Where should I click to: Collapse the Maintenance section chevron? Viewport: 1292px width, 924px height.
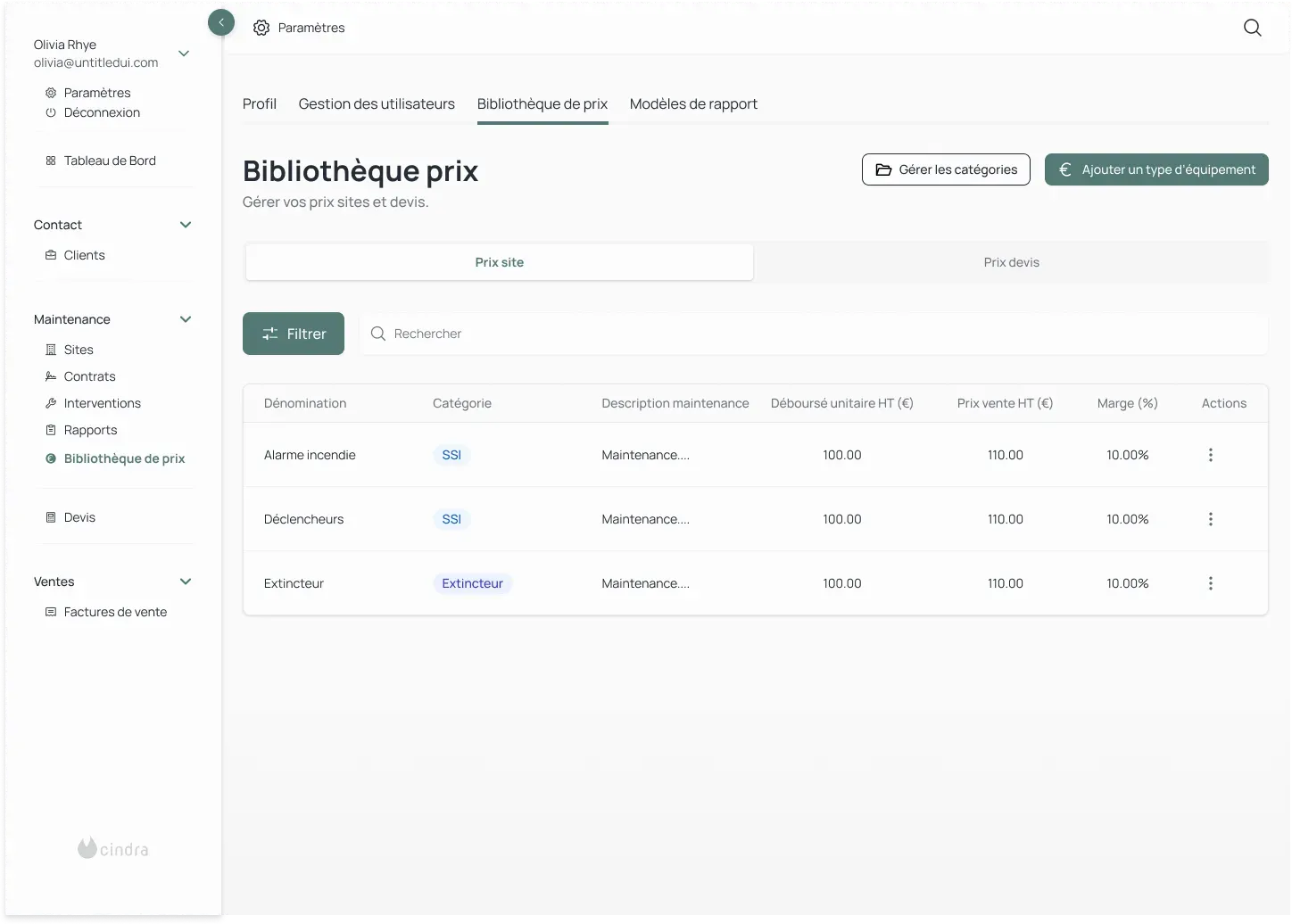186,319
